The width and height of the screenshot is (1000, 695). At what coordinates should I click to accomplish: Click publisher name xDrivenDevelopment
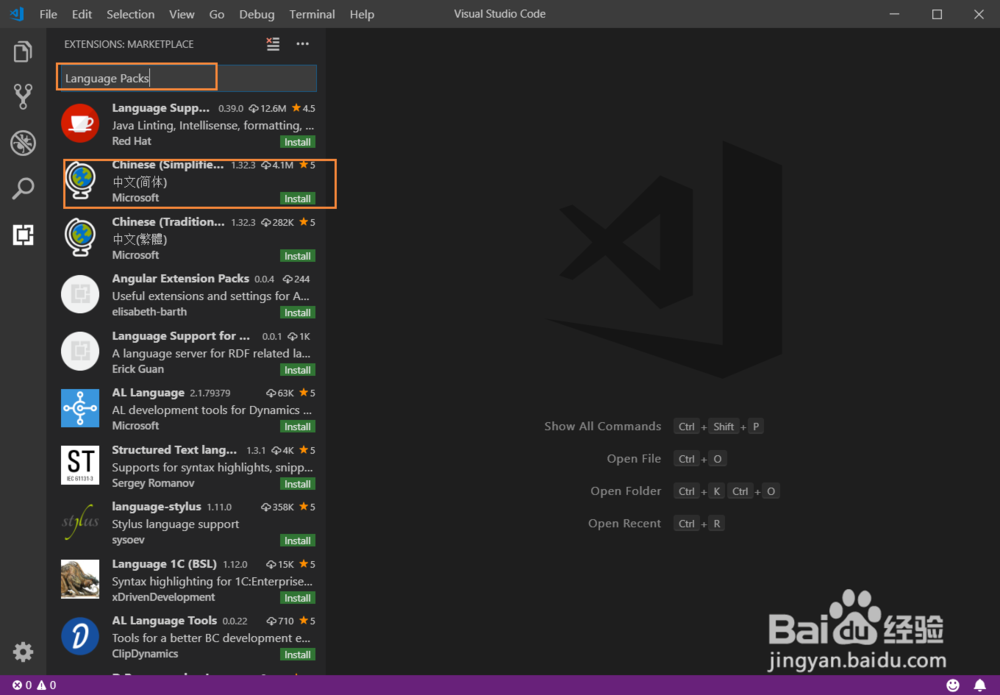163,597
